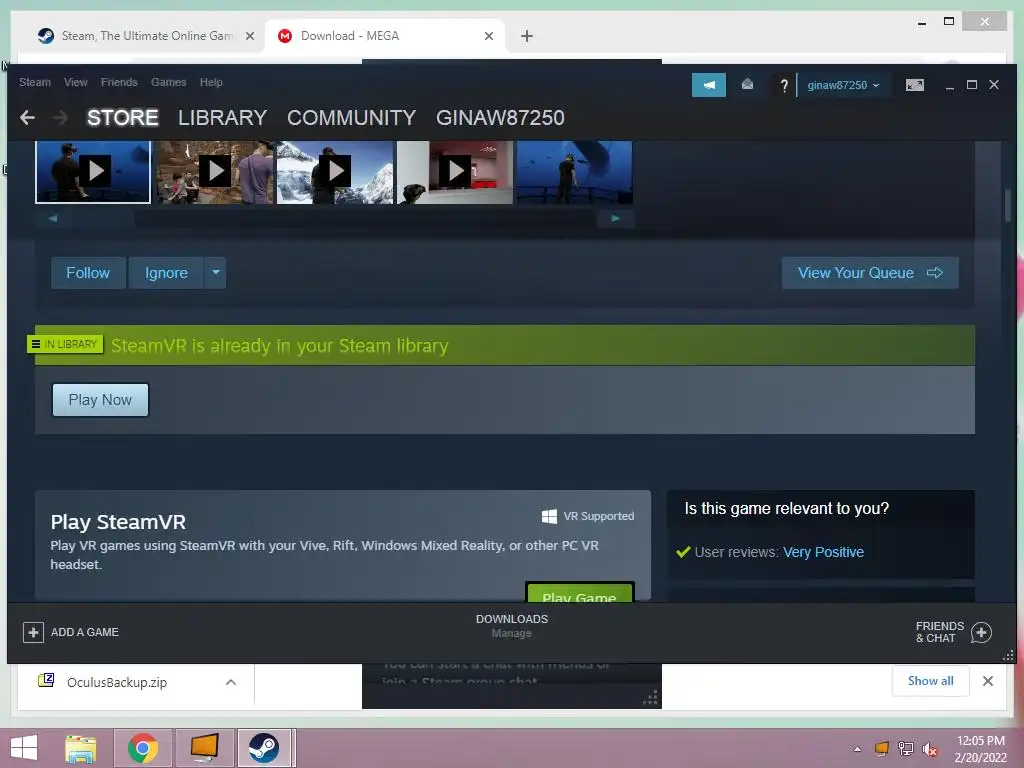Click the green Play Game button

[x=579, y=593]
